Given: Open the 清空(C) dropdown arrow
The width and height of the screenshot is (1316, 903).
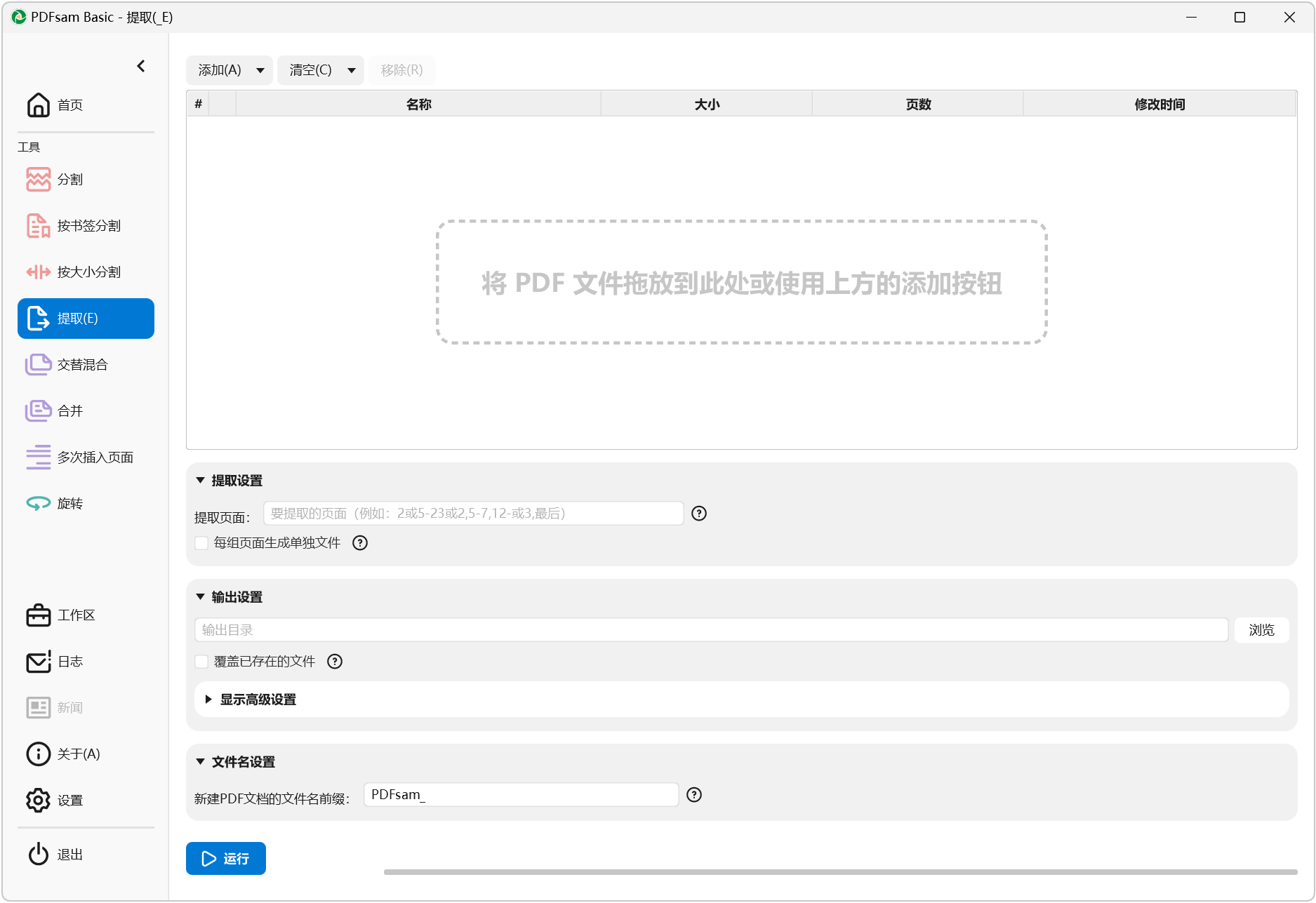Looking at the screenshot, I should pos(352,70).
